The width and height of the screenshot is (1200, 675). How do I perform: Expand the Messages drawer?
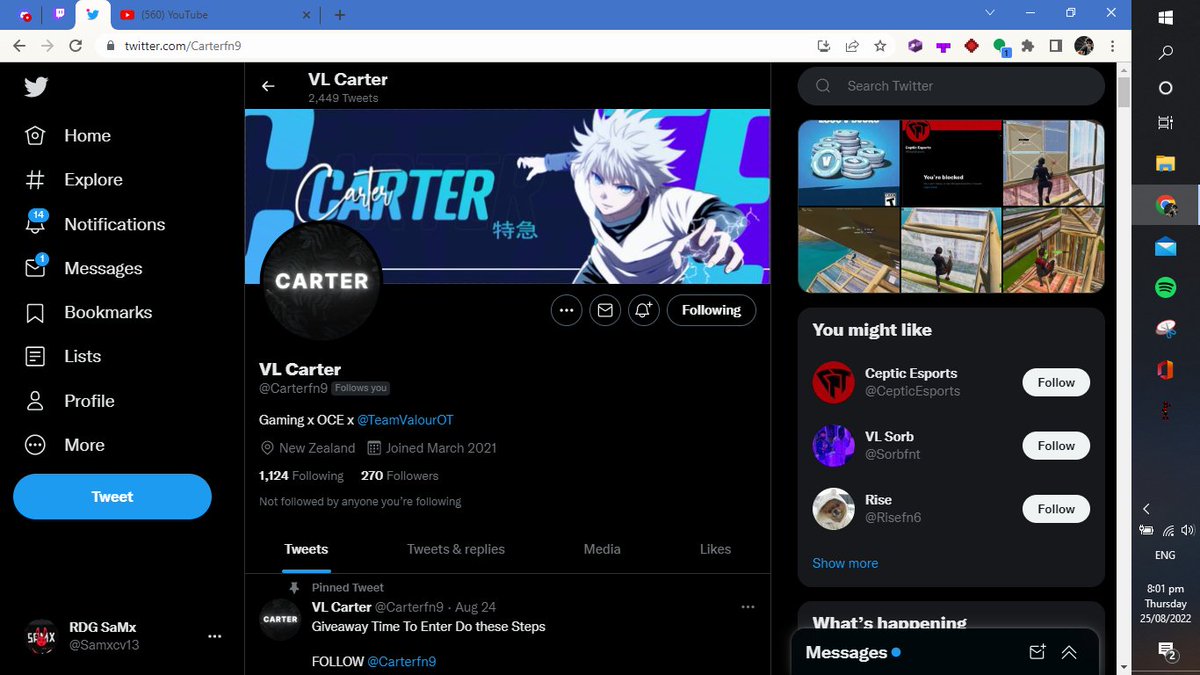1069,652
